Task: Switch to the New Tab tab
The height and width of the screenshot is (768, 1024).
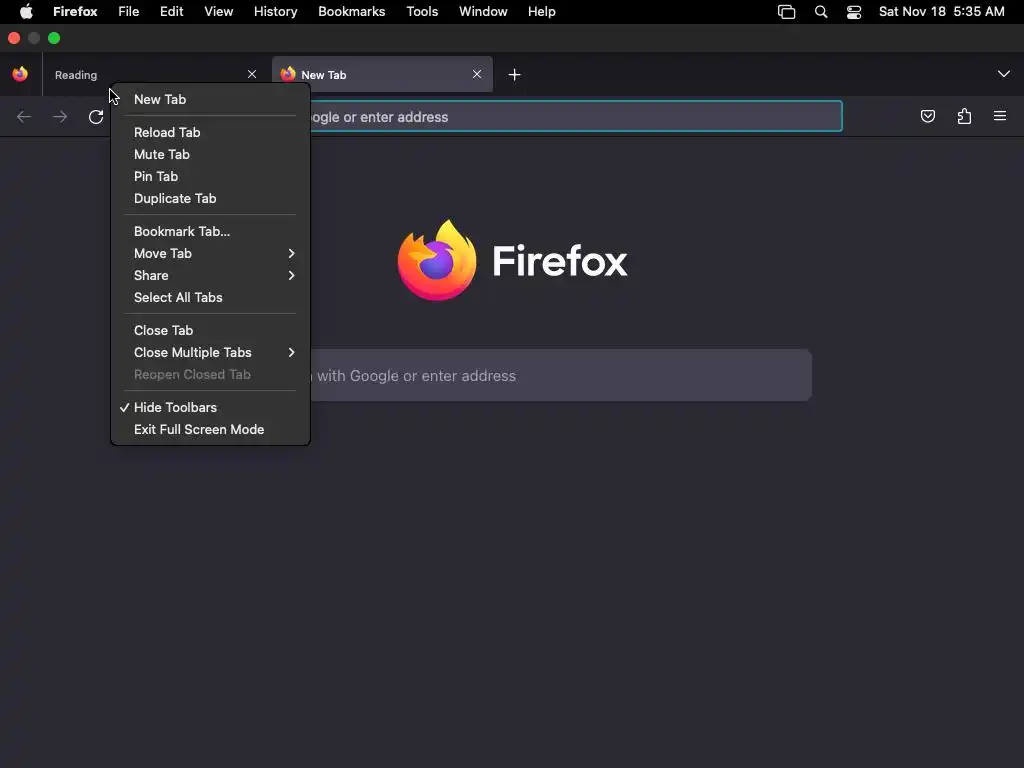Action: click(382, 74)
